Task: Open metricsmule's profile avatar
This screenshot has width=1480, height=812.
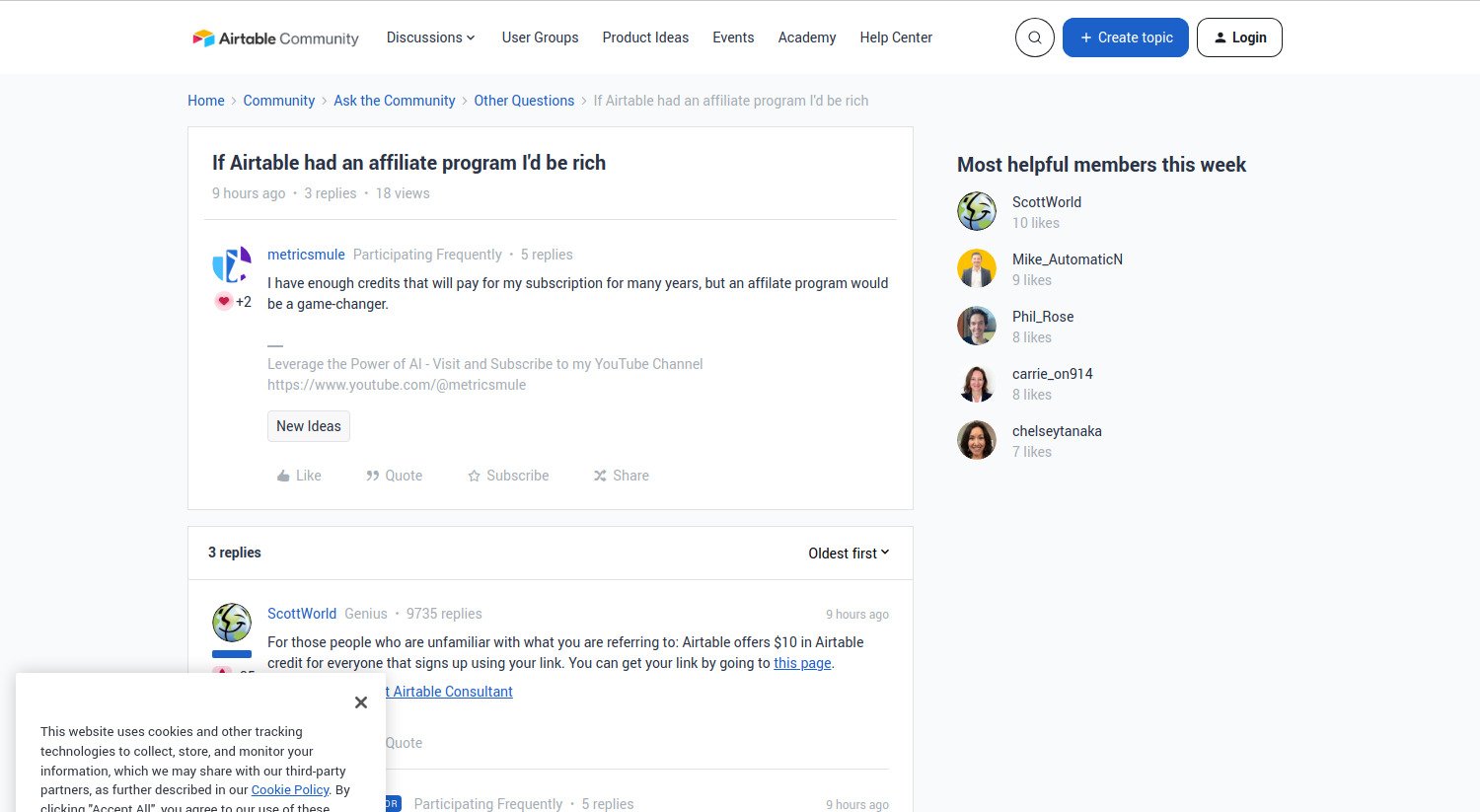Action: [231, 263]
